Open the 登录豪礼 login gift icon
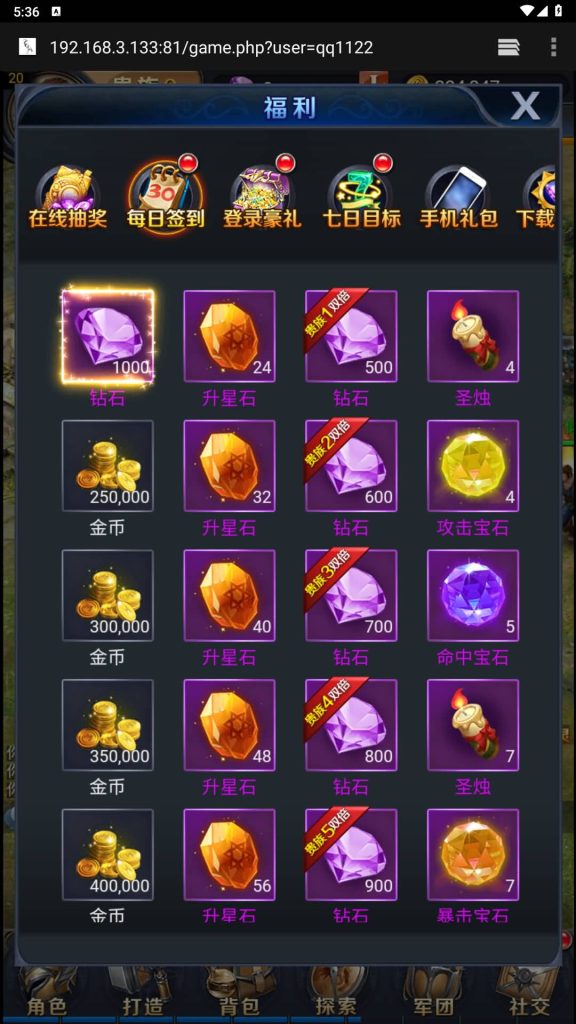The width and height of the screenshot is (576, 1024). pyautogui.click(x=263, y=197)
